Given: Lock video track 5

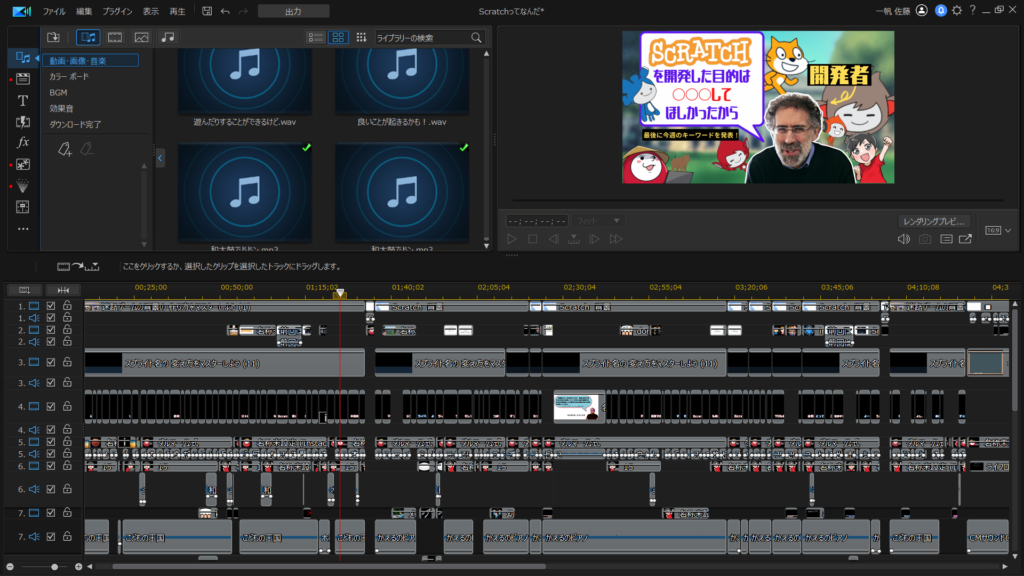Looking at the screenshot, I should coord(67,442).
